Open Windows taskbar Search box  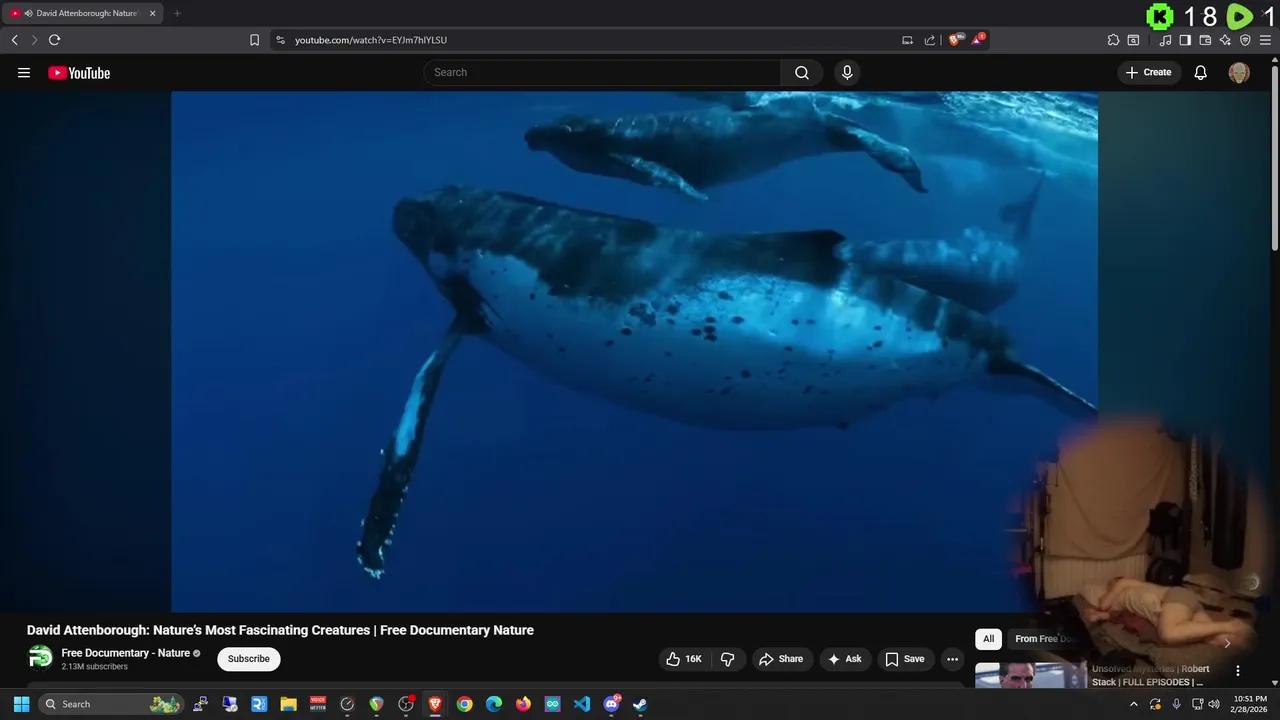click(112, 704)
